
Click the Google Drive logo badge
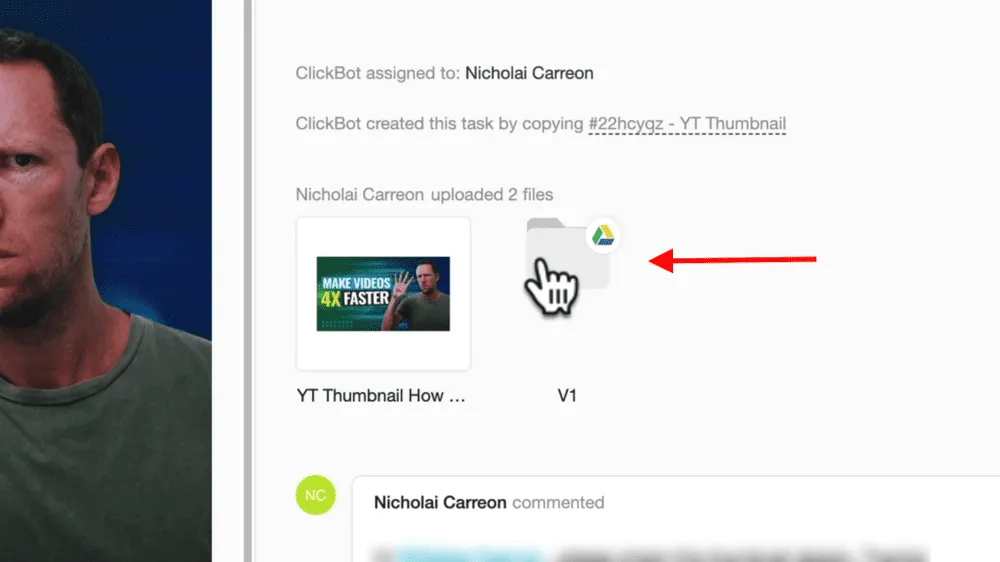603,235
